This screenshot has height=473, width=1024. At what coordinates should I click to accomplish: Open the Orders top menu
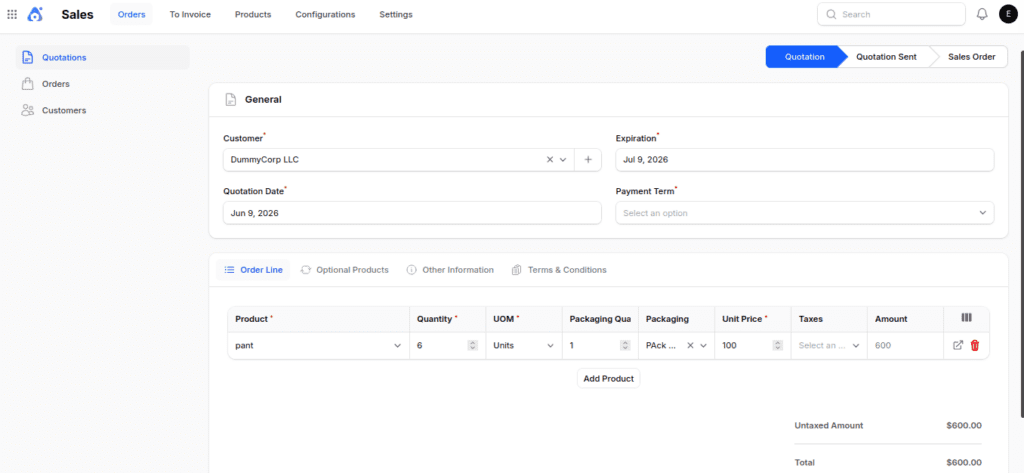pos(131,14)
